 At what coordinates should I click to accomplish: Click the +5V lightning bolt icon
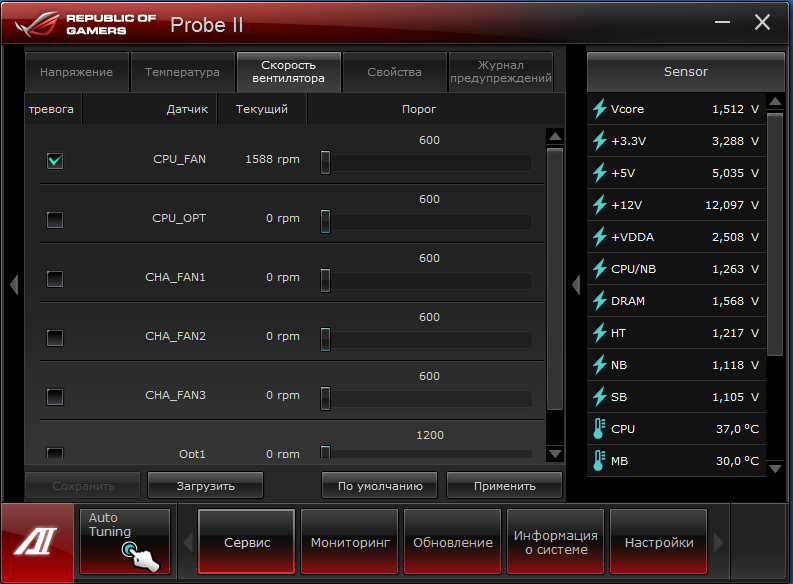coord(600,173)
